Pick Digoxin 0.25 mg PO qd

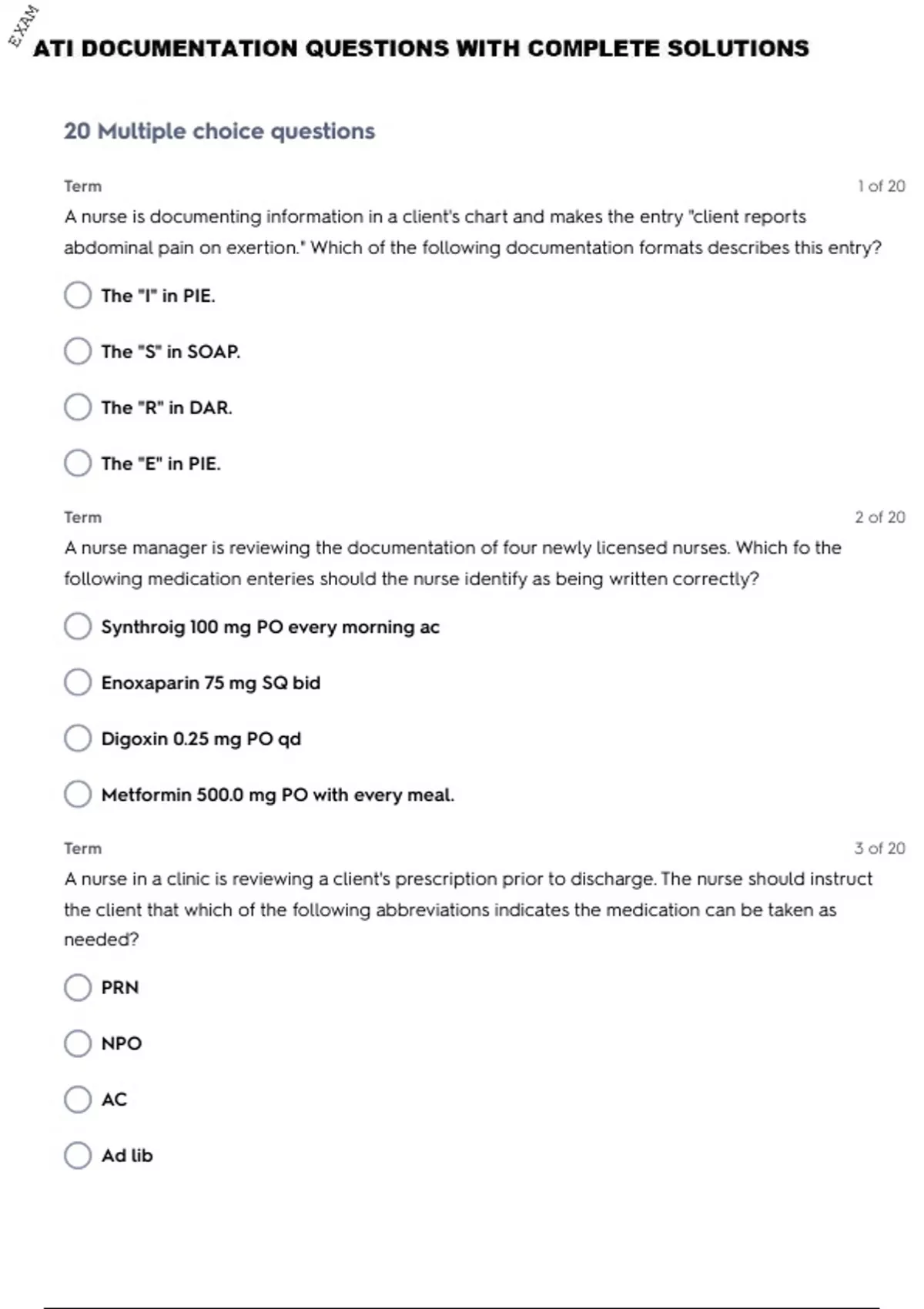(x=78, y=738)
